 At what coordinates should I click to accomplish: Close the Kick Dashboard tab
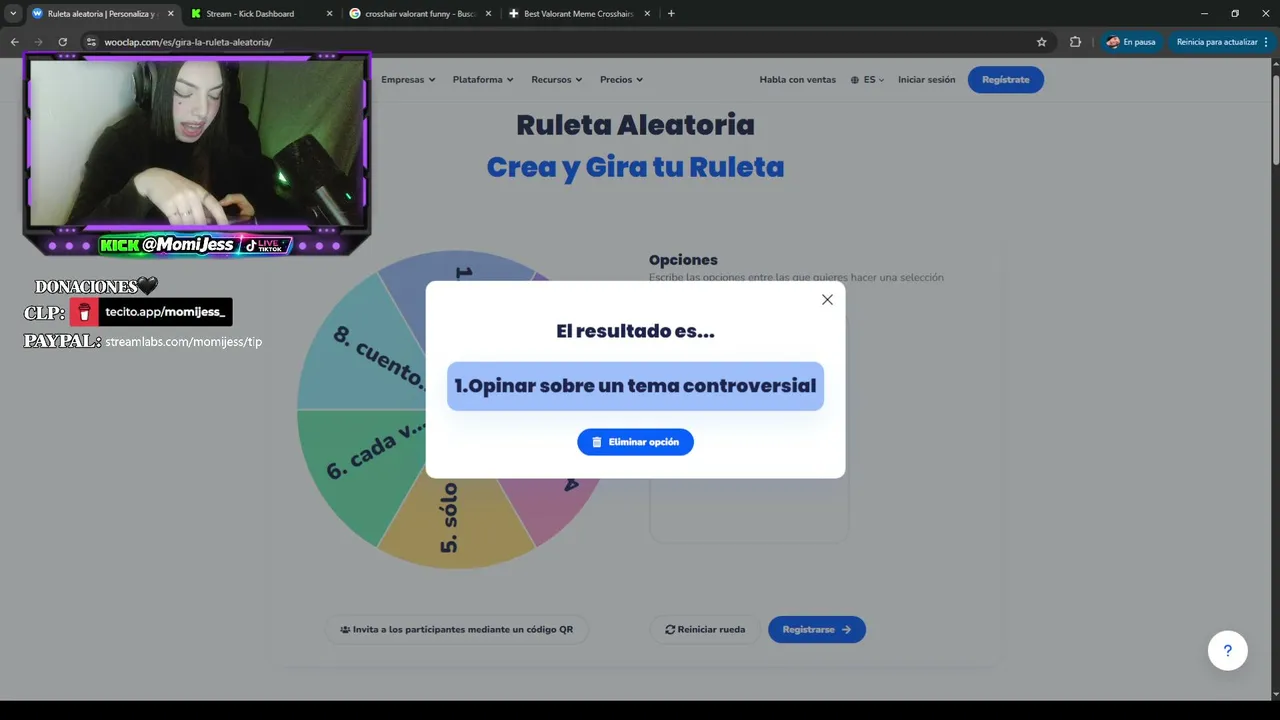click(x=329, y=14)
